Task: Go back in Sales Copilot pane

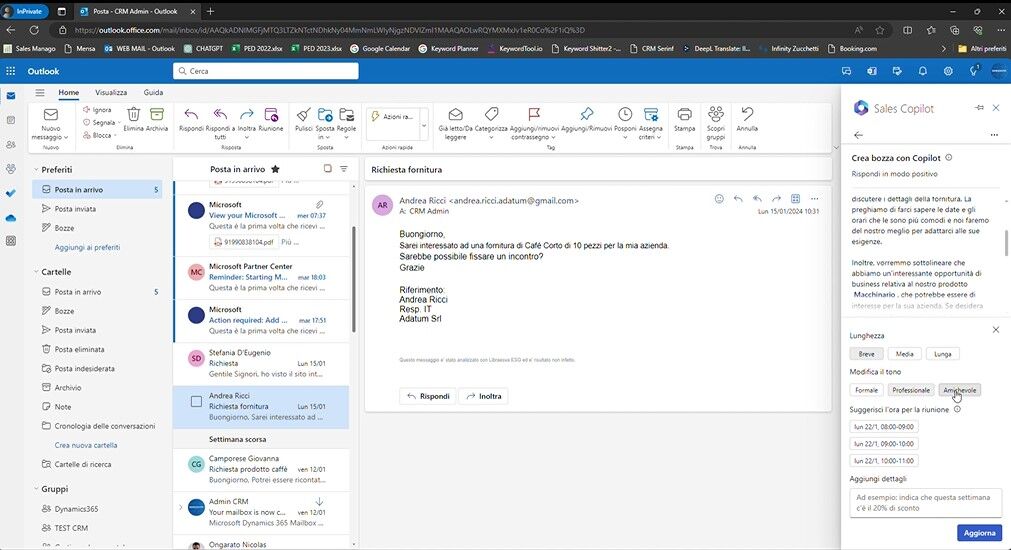Action: (858, 135)
